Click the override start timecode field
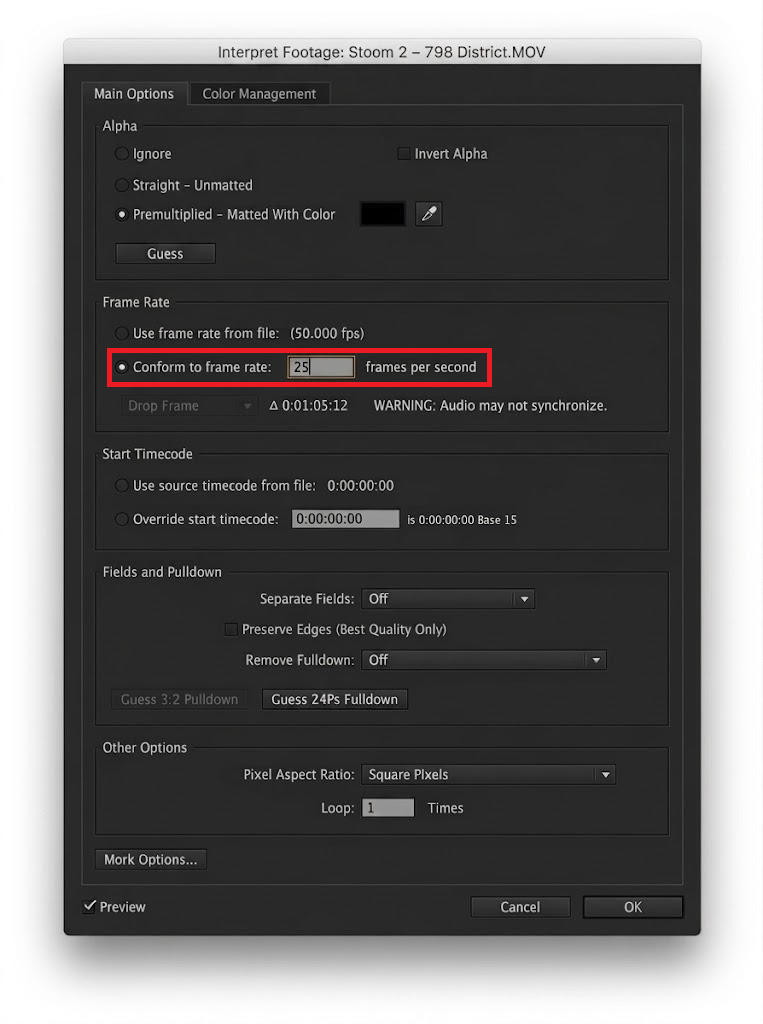This screenshot has height=1024, width=763. tap(346, 519)
